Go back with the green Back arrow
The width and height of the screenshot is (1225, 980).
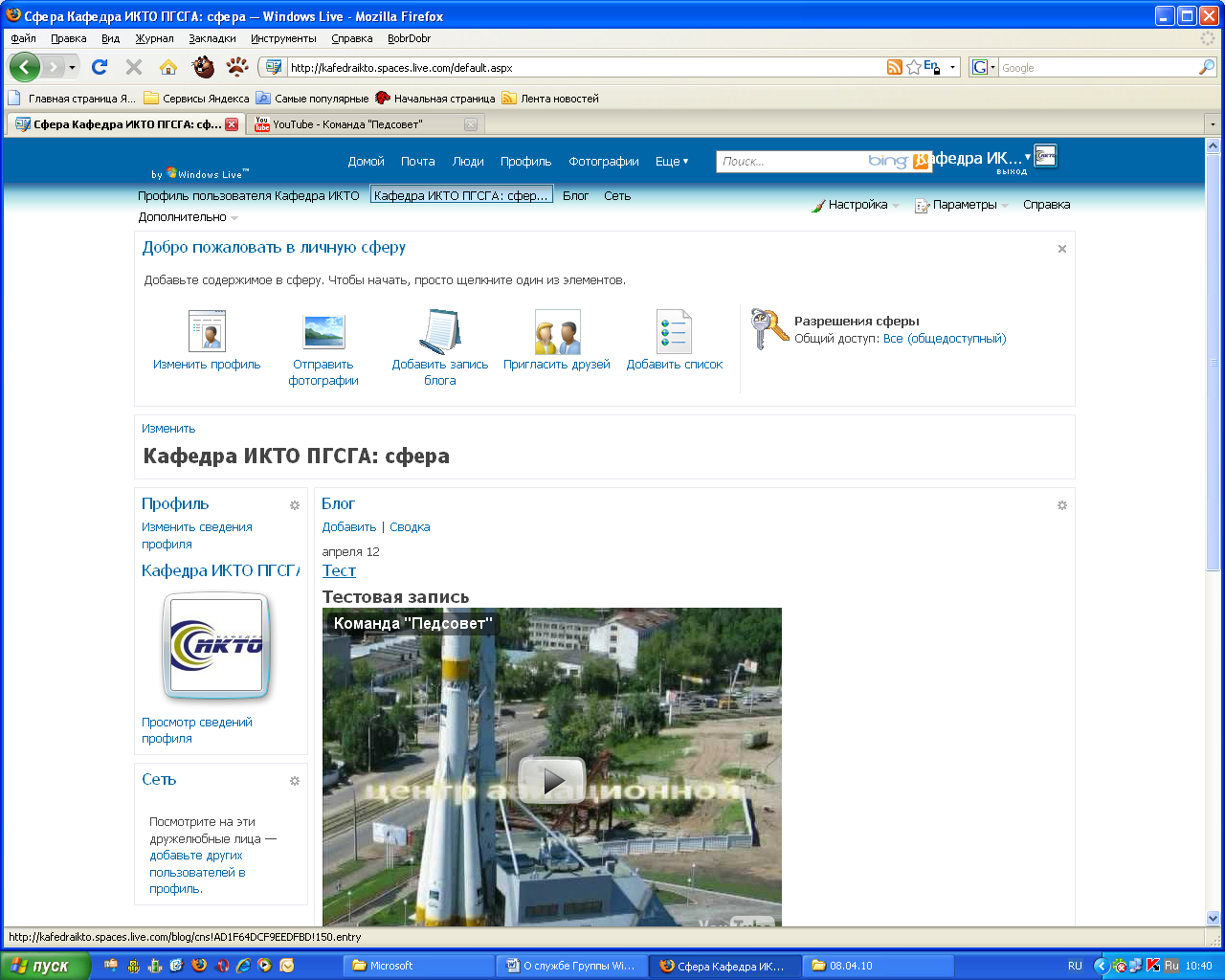[x=25, y=67]
